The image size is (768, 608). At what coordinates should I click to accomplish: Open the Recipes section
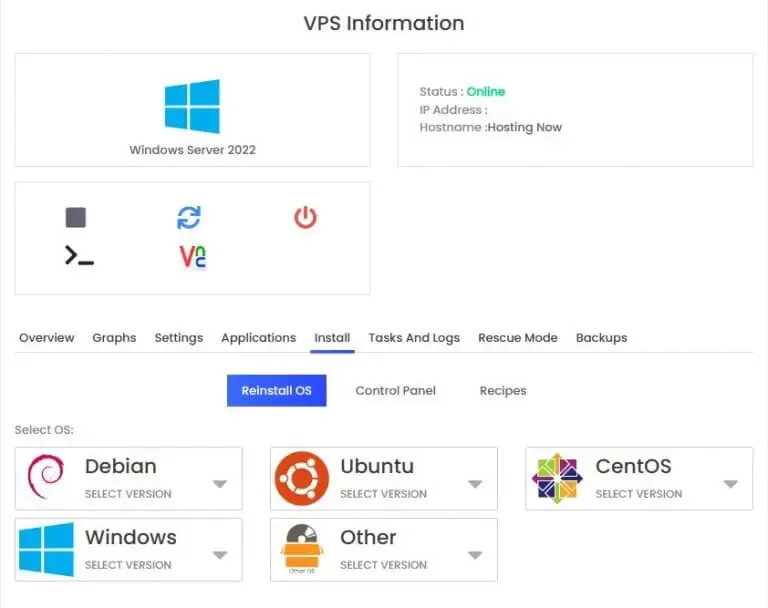(503, 390)
